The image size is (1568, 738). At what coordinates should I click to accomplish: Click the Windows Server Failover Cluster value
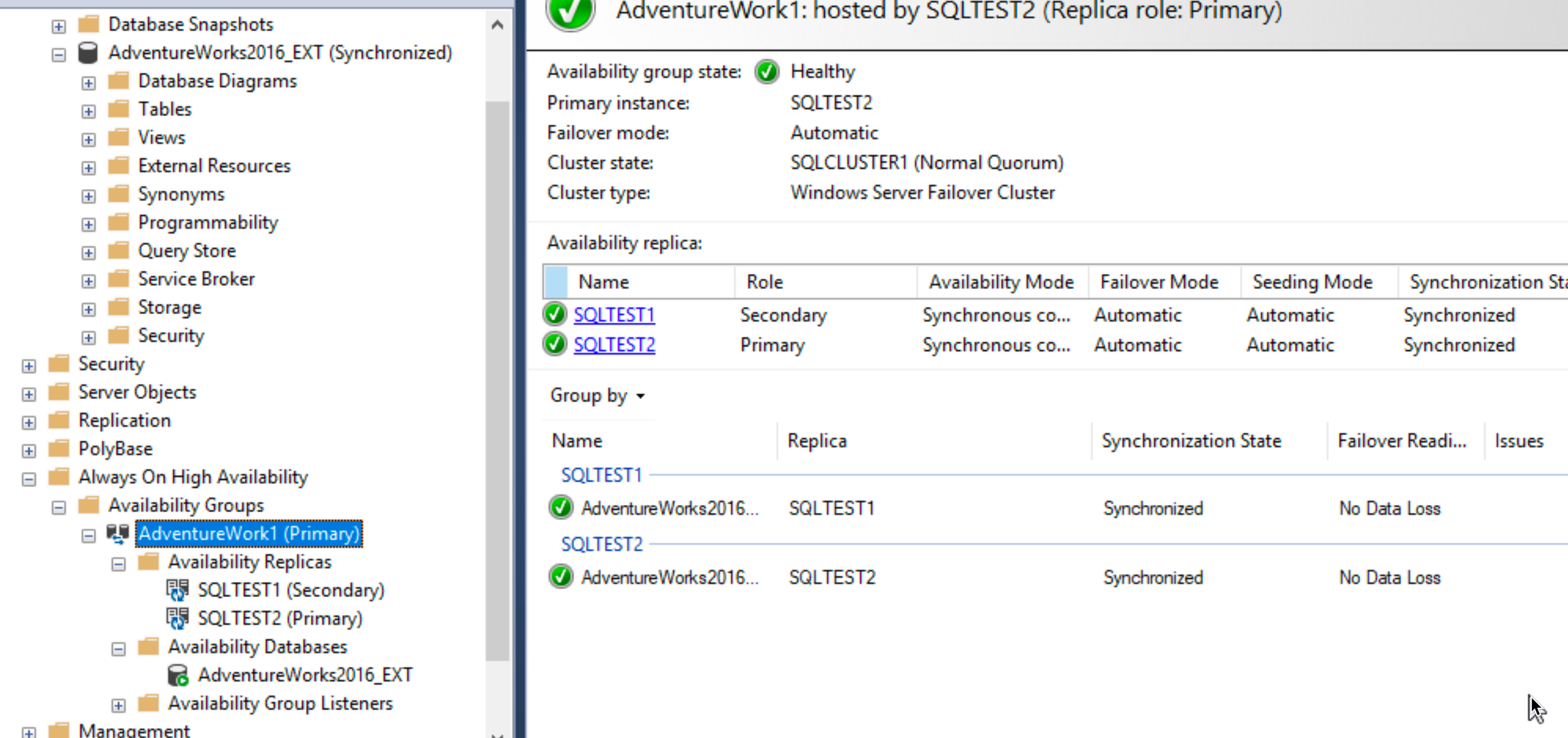[x=922, y=192]
